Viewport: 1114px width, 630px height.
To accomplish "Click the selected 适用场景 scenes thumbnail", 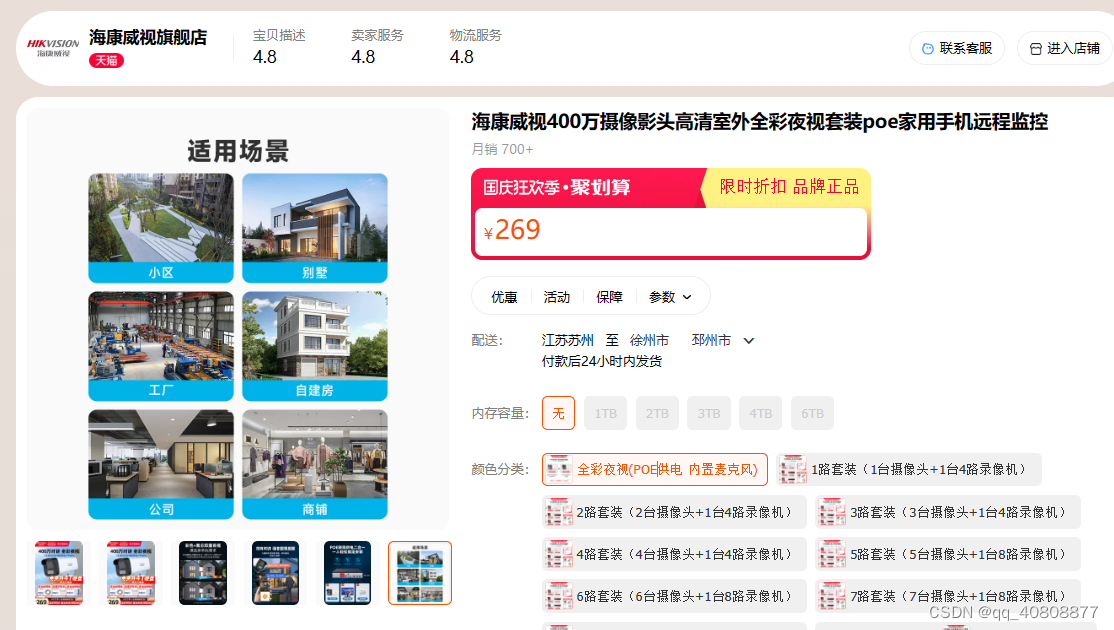I will 420,573.
